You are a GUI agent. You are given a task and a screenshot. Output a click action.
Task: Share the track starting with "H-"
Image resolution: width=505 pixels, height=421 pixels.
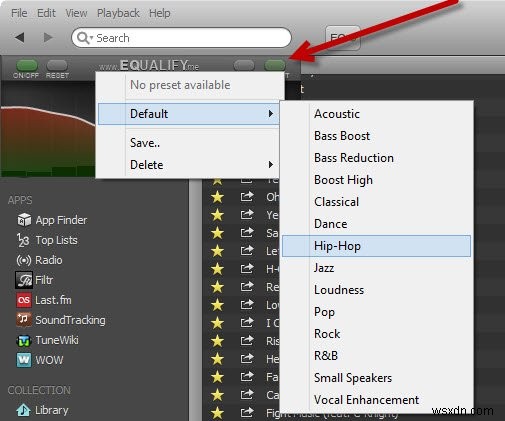click(247, 269)
